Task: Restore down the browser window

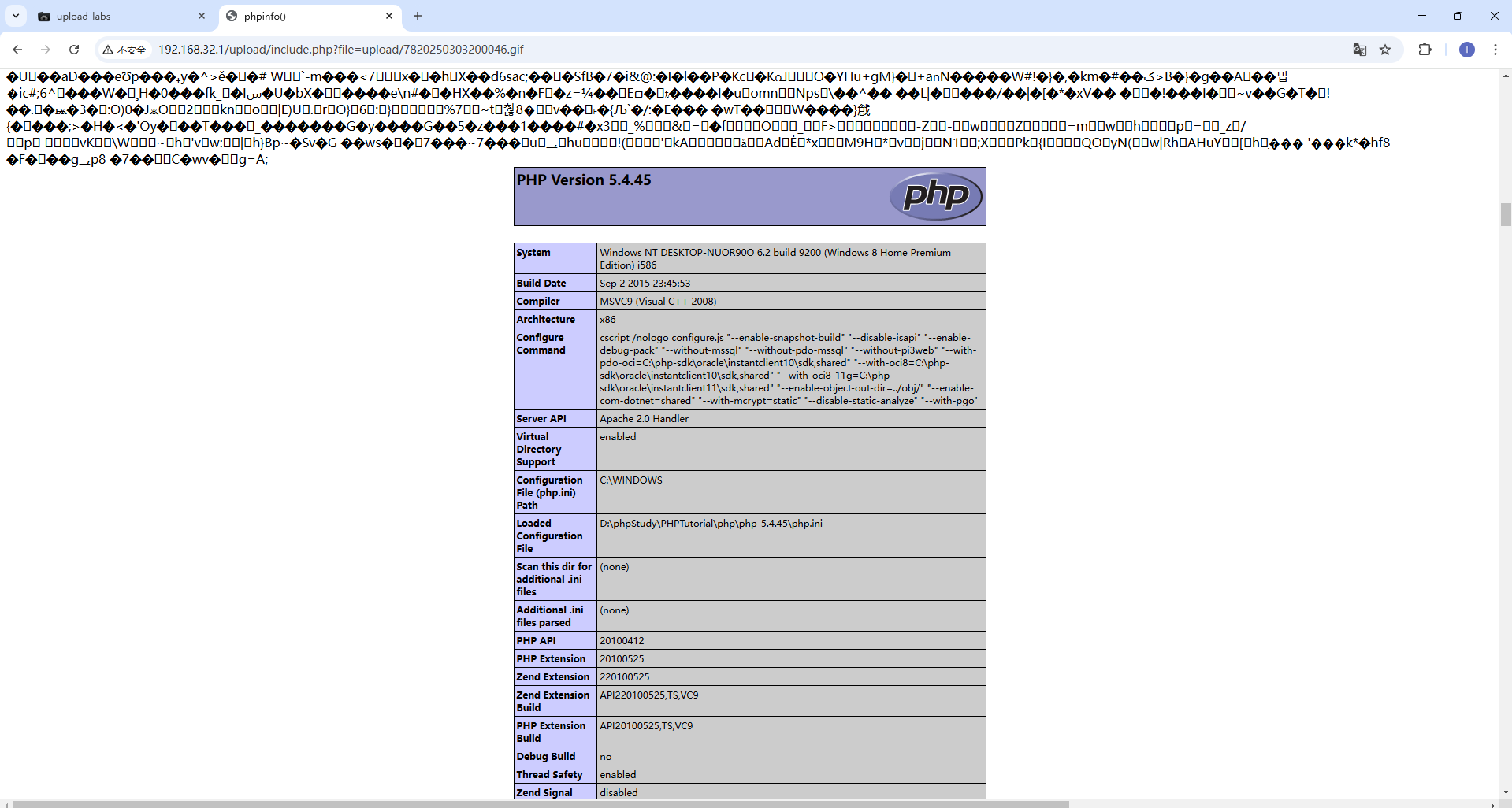Action: click(1458, 16)
